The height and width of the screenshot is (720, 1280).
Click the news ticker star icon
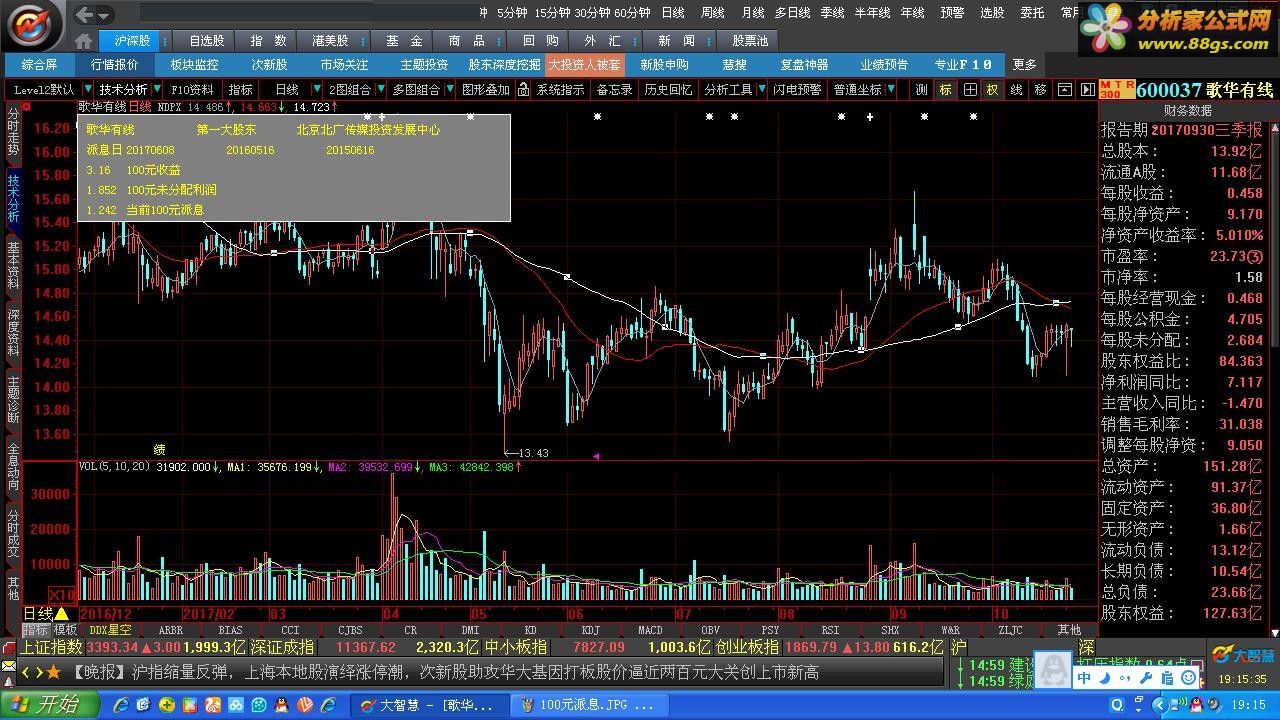tap(53, 672)
